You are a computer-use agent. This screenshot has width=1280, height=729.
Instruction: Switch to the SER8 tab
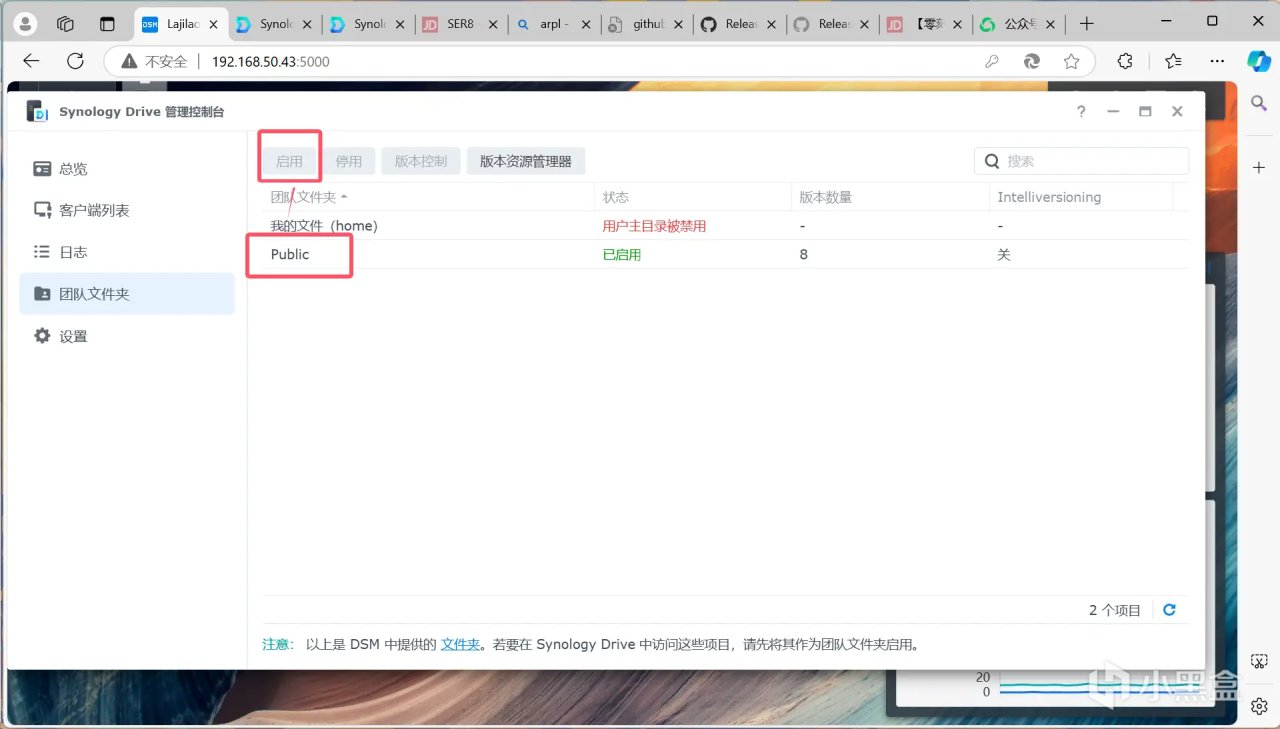point(460,24)
